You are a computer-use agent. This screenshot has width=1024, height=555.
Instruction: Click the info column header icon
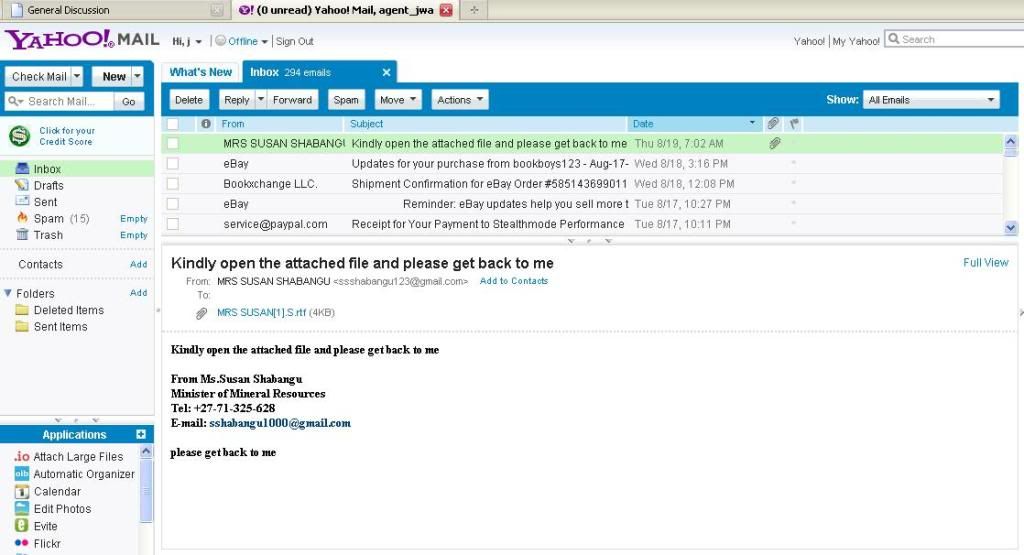tap(206, 123)
